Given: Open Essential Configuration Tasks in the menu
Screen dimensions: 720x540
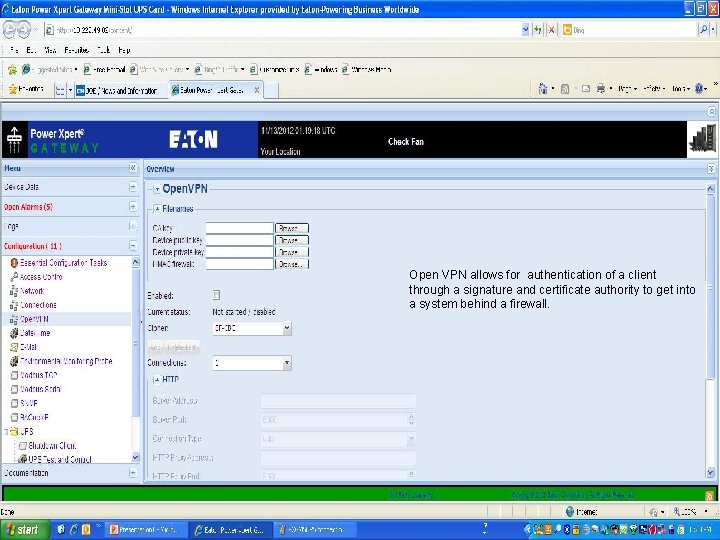Looking at the screenshot, I should coord(63,263).
